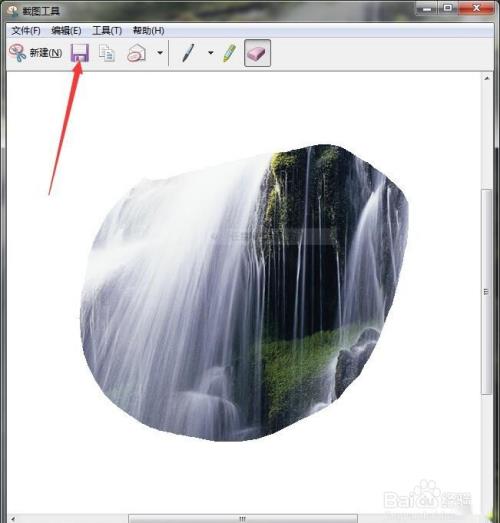Click the scissors New Snip icon

click(x=17, y=53)
